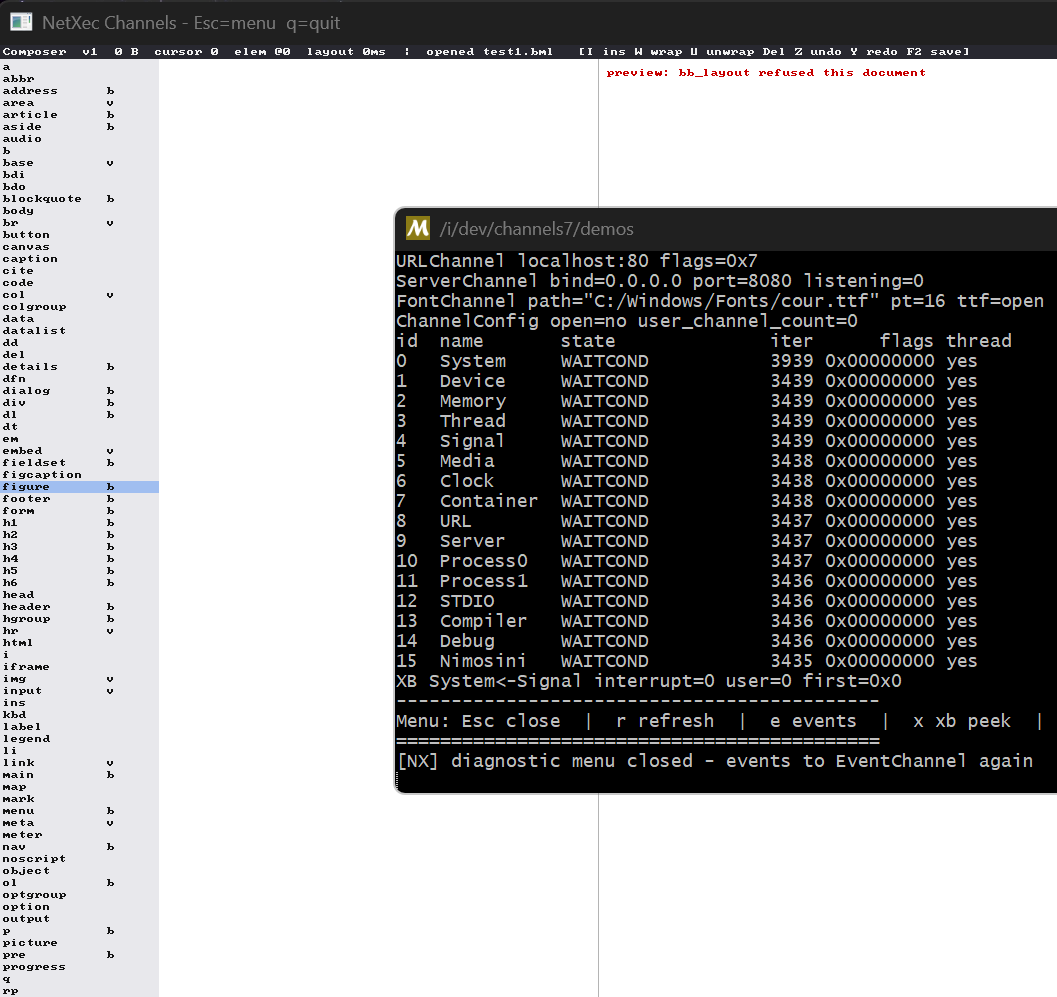
Task: Select the 'label' element in list
Action: tap(80, 727)
